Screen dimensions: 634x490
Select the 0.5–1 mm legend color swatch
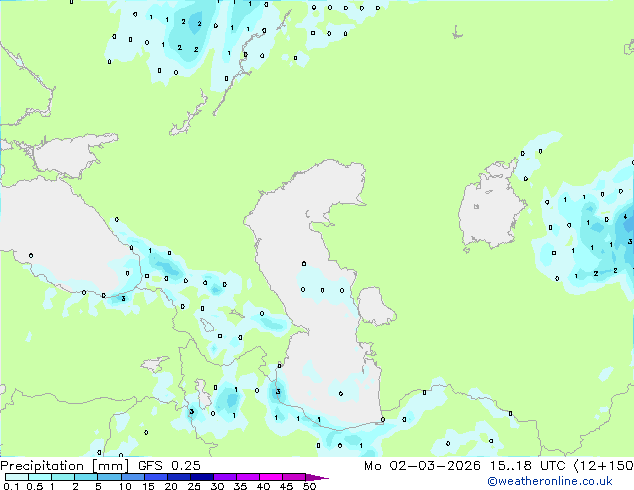pos(40,477)
